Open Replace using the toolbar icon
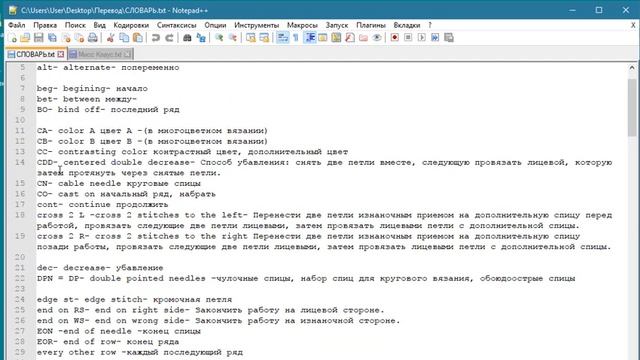The height and width of the screenshot is (360, 640). 201,38
